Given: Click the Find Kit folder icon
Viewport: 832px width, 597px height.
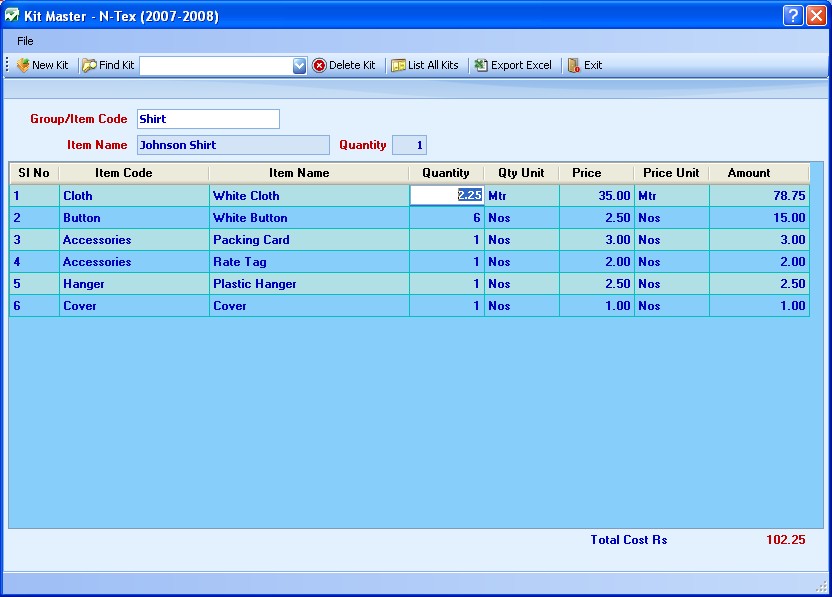Looking at the screenshot, I should click(89, 65).
